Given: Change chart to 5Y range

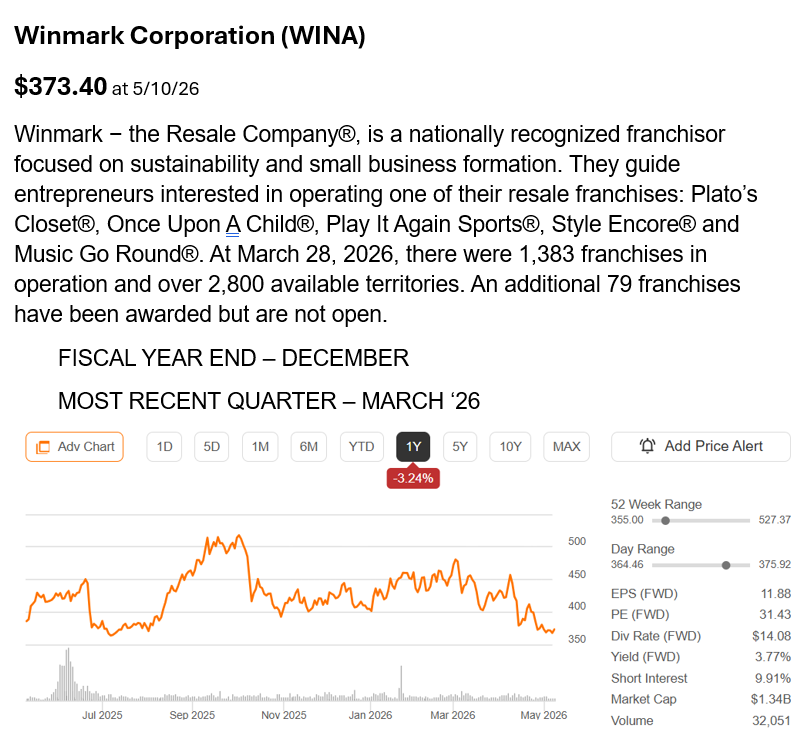Looking at the screenshot, I should pos(460,447).
